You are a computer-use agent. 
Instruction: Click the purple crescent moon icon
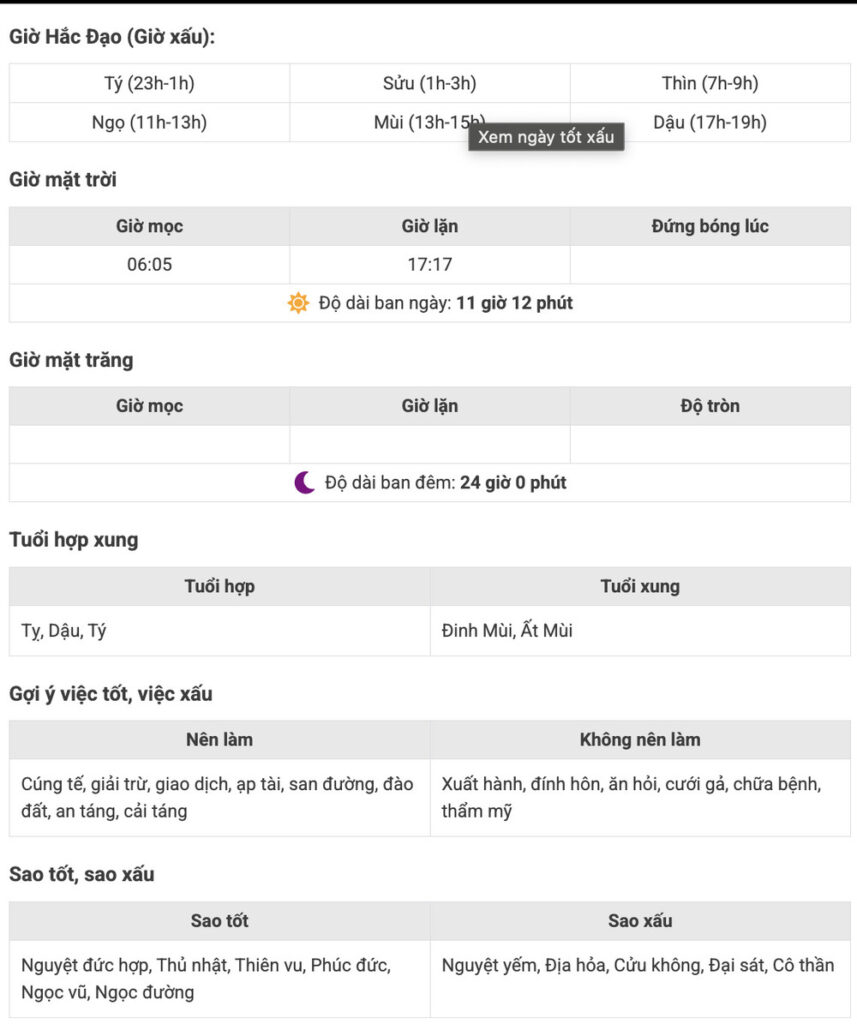pos(304,483)
